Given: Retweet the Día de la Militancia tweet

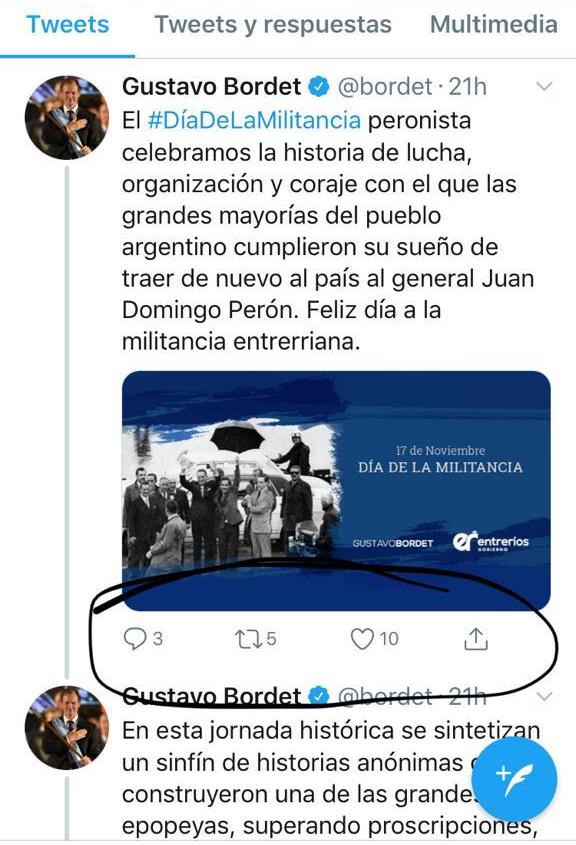Looking at the screenshot, I should pos(249,639).
